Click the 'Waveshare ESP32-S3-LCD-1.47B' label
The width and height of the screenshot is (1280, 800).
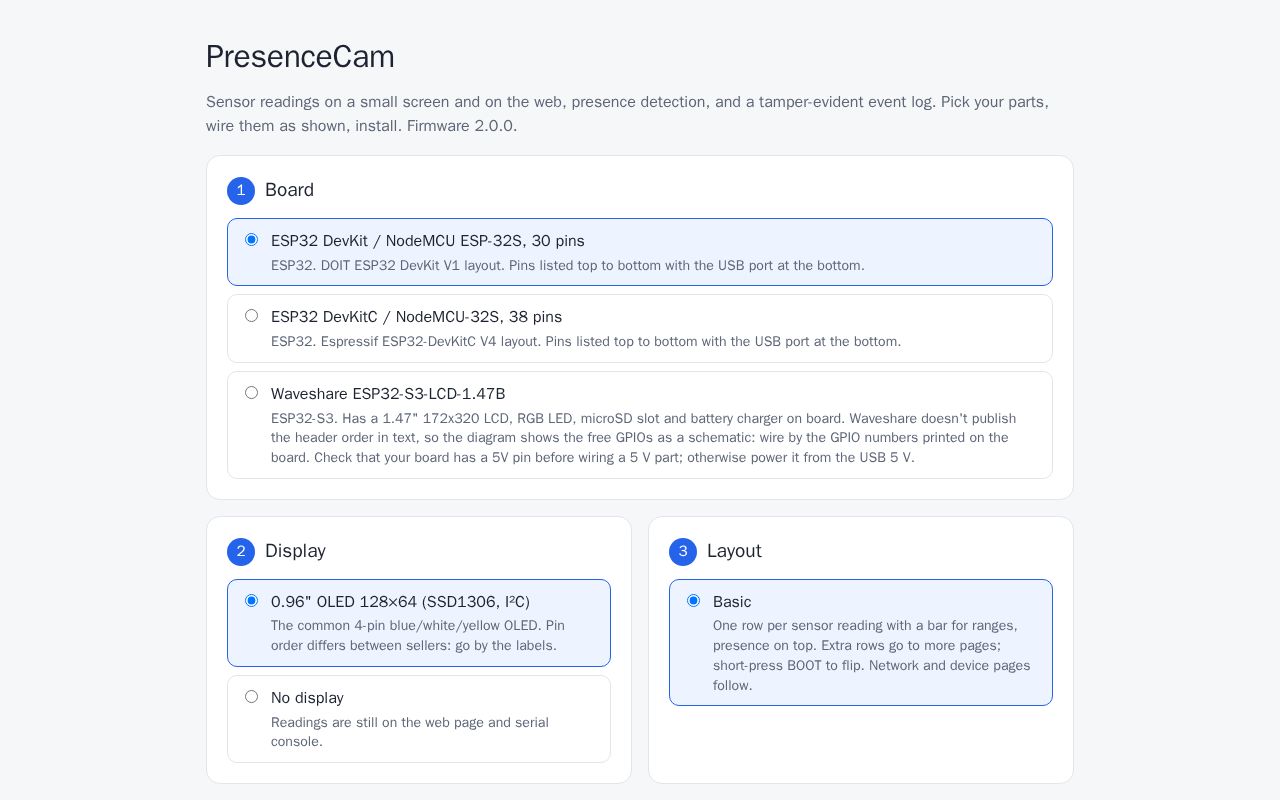pos(388,394)
